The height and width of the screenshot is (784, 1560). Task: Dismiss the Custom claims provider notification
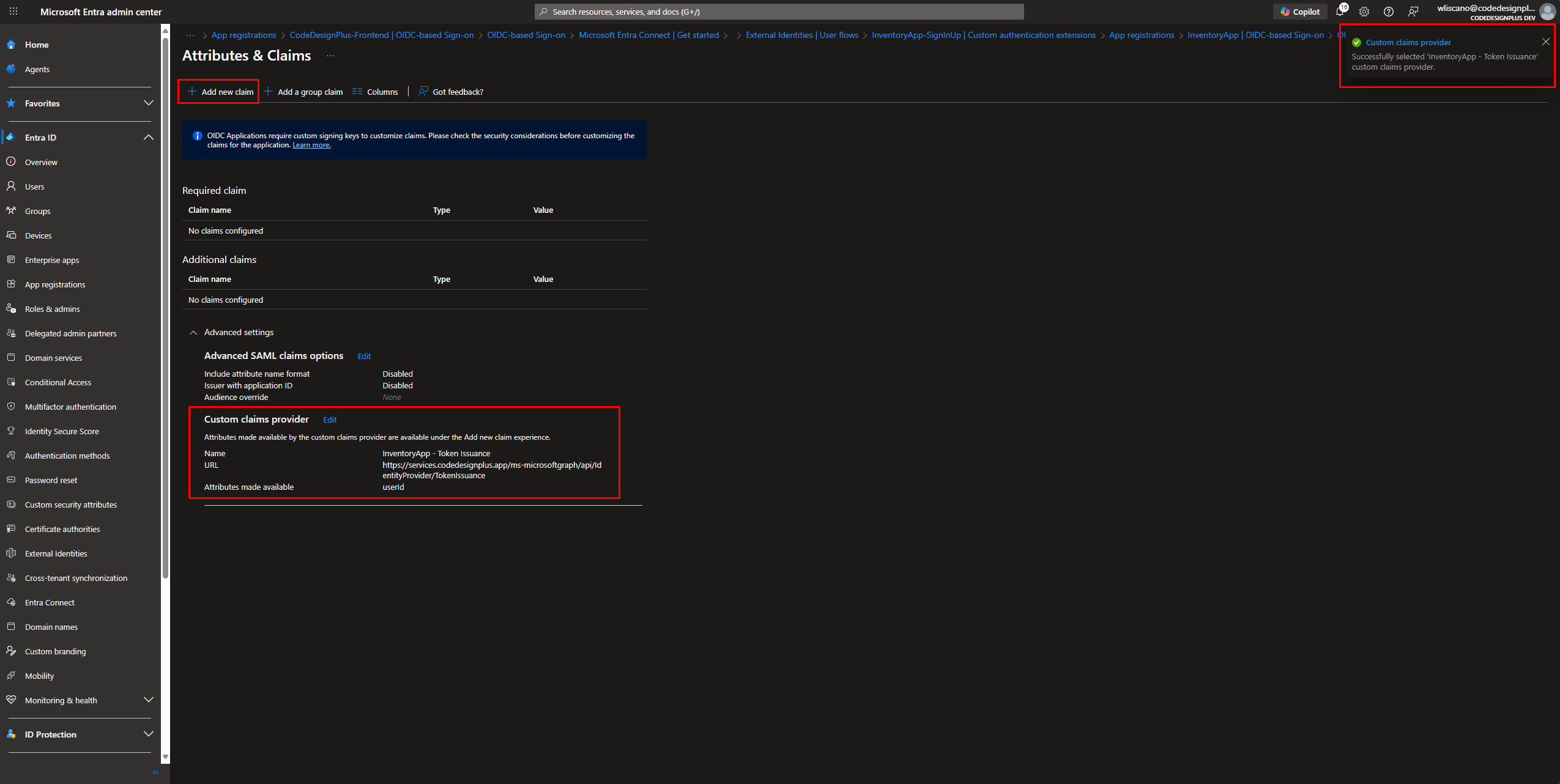coord(1546,42)
